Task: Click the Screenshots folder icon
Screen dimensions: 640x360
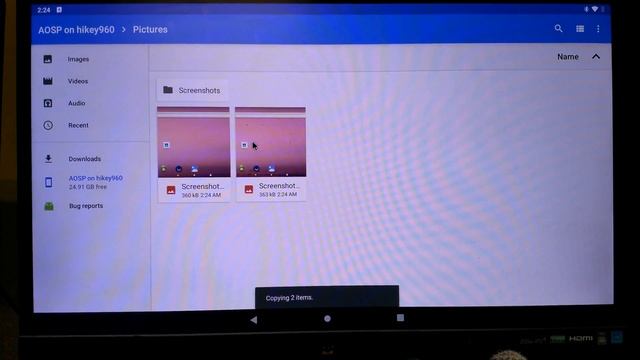Action: (168, 90)
